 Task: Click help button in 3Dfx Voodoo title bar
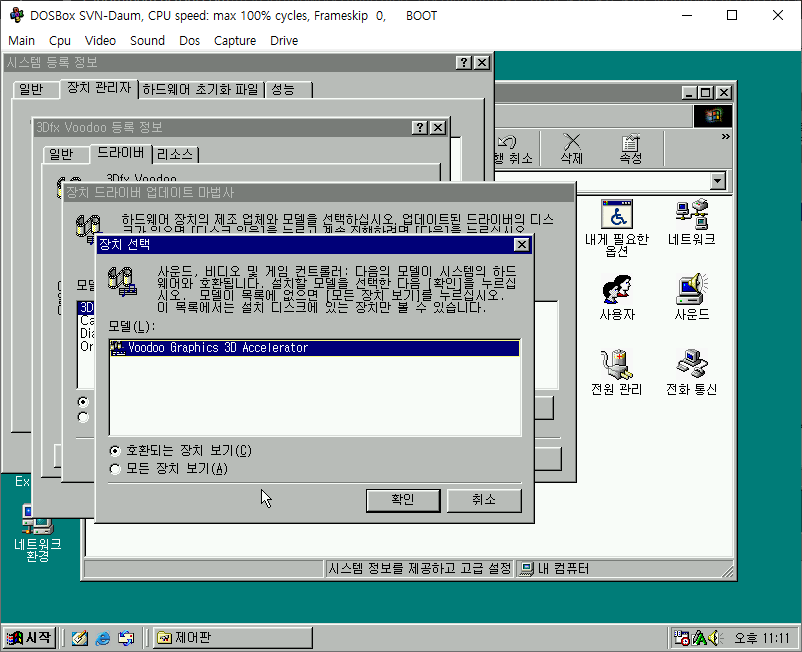click(x=419, y=127)
